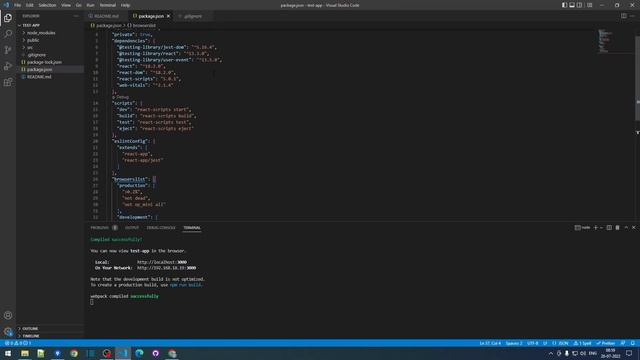This screenshot has height=360, width=640.
Task: Open the Search view in activity bar
Action: (8, 33)
